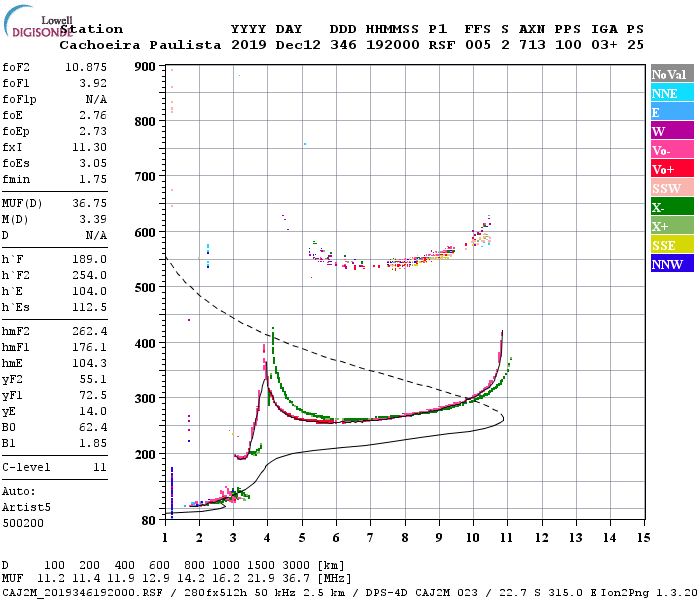Click the Artist5 auto-scaling label
Viewport: 700px width, 600px height.
(26, 508)
